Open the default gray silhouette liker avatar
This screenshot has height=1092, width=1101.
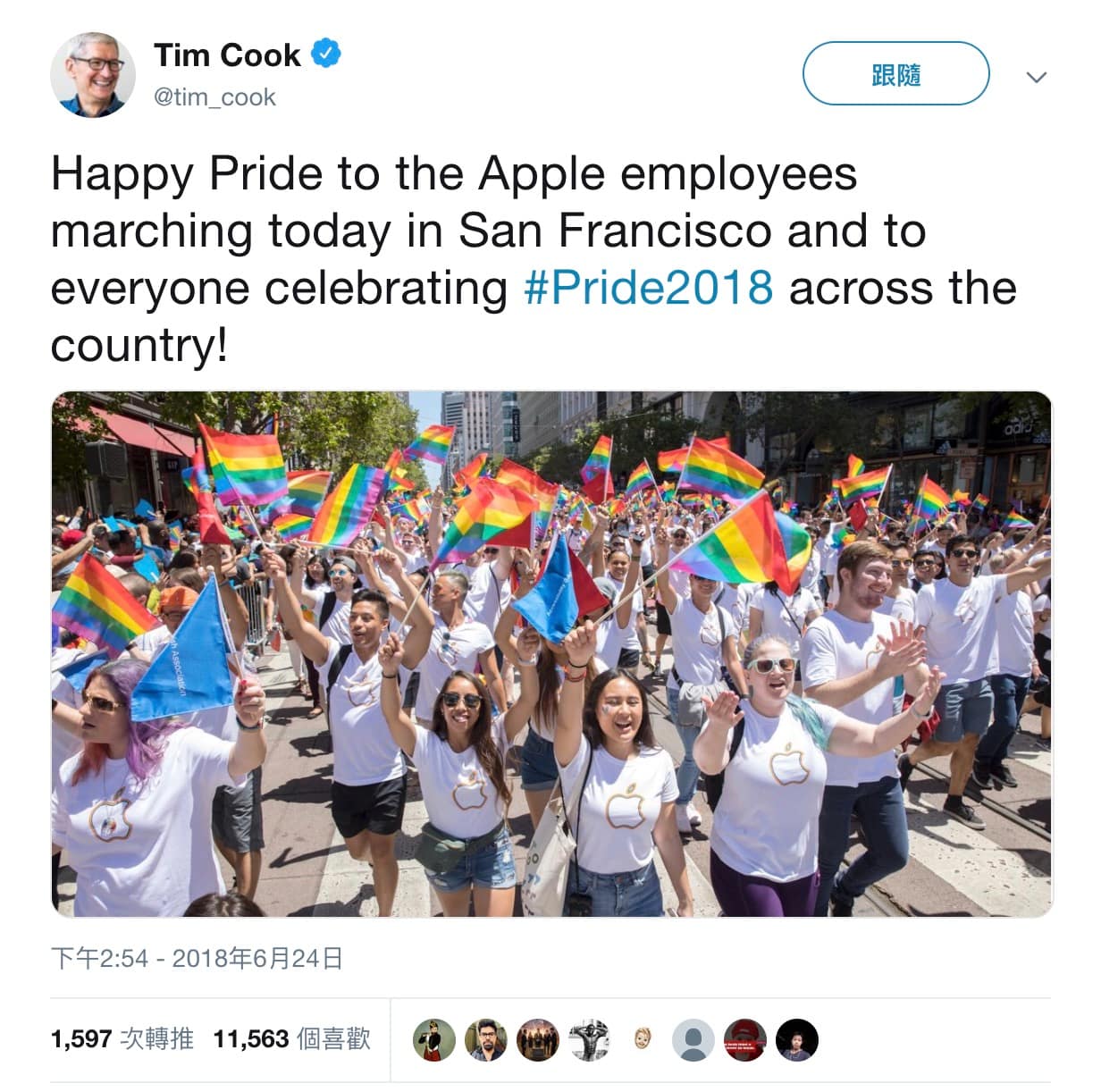click(693, 1040)
